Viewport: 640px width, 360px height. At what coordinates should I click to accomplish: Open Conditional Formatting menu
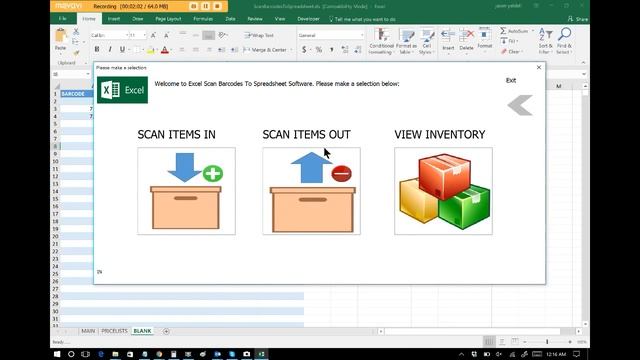381,41
